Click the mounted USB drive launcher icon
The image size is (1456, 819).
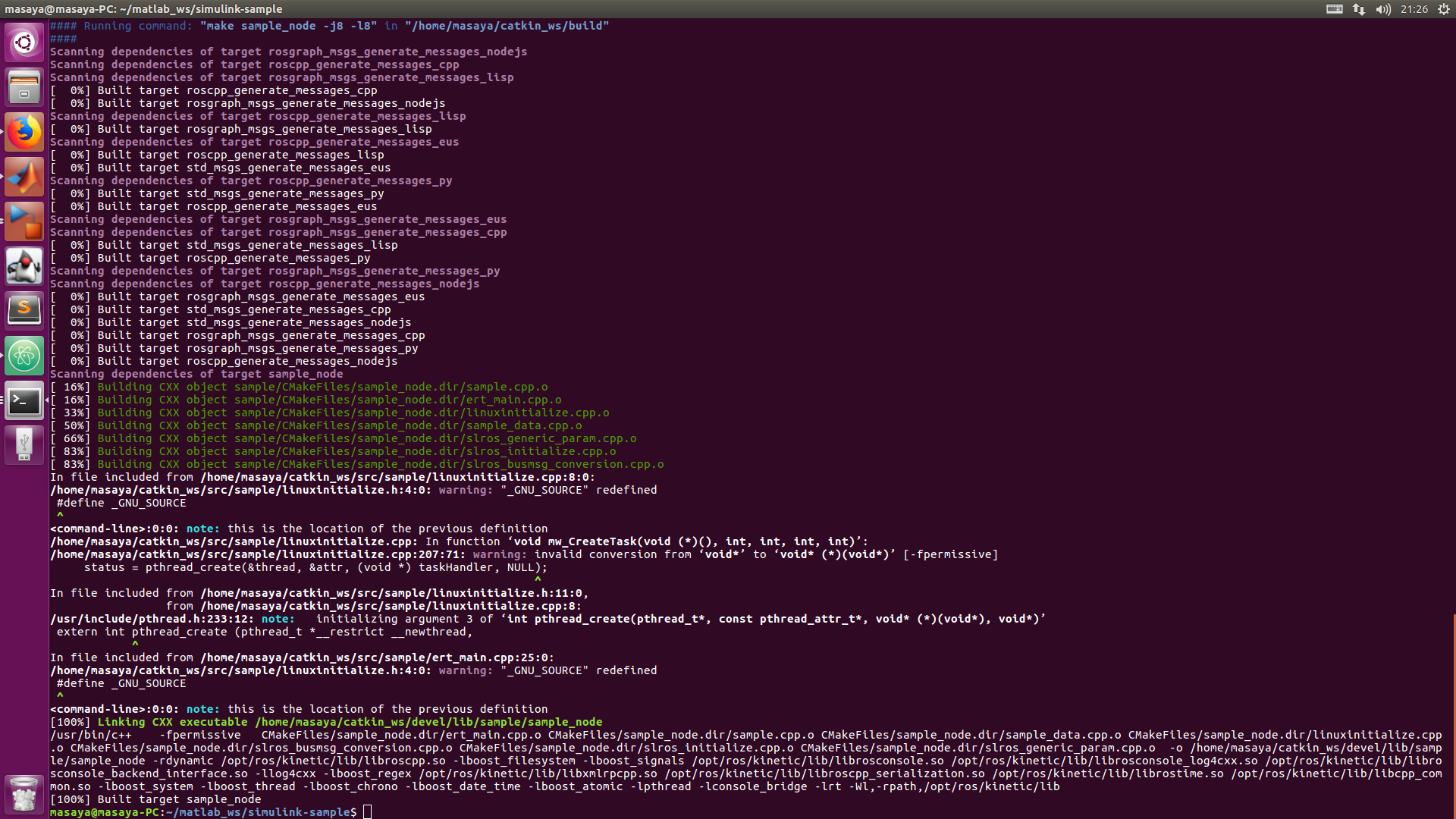pyautogui.click(x=24, y=445)
